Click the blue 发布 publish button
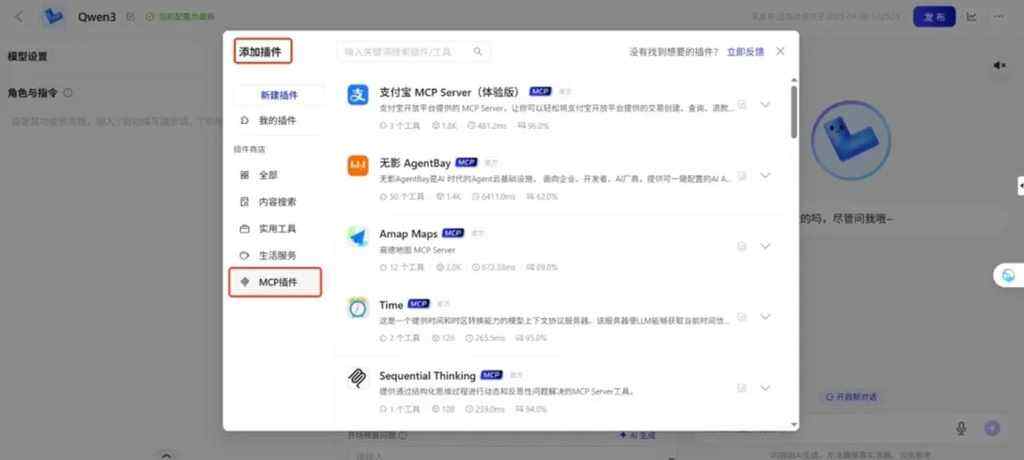 [x=934, y=17]
